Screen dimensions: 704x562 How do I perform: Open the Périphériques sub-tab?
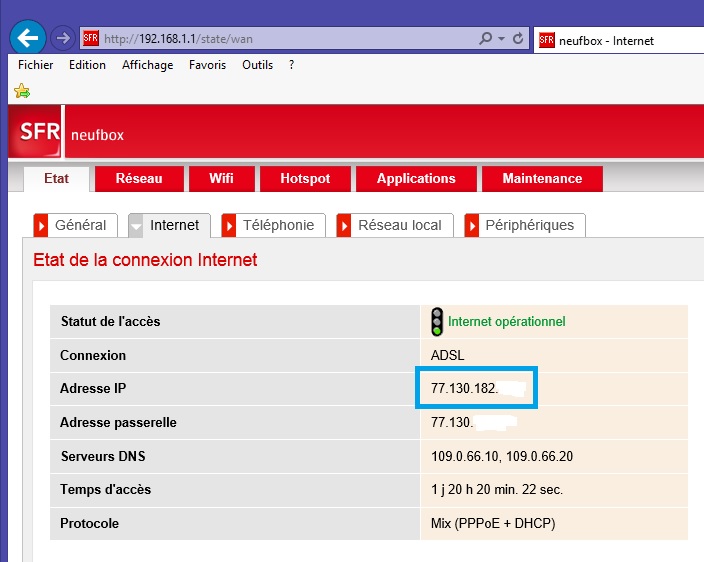528,225
